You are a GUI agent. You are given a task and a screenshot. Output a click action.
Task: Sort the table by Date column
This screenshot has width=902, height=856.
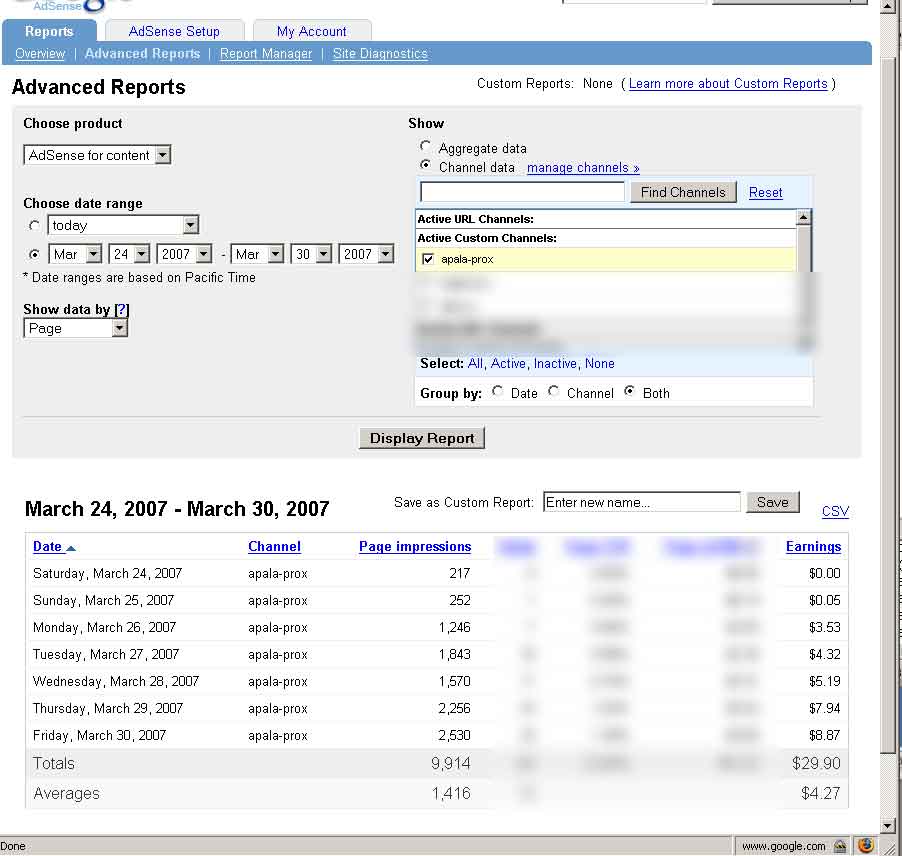47,547
